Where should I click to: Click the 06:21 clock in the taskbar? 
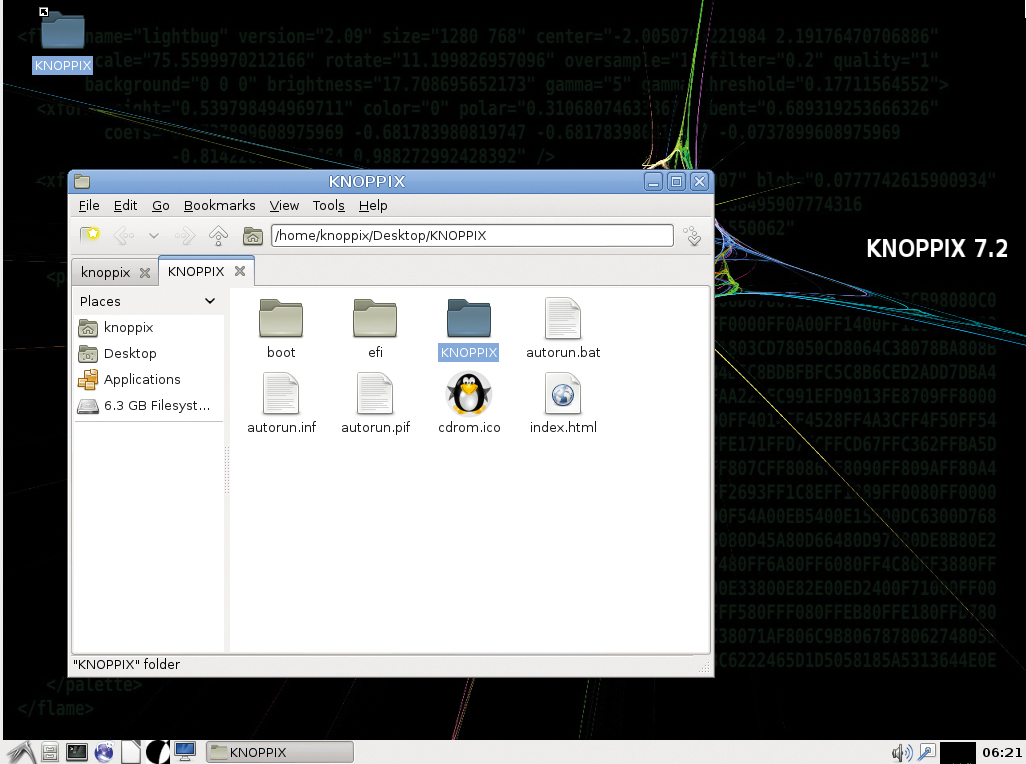(1002, 753)
